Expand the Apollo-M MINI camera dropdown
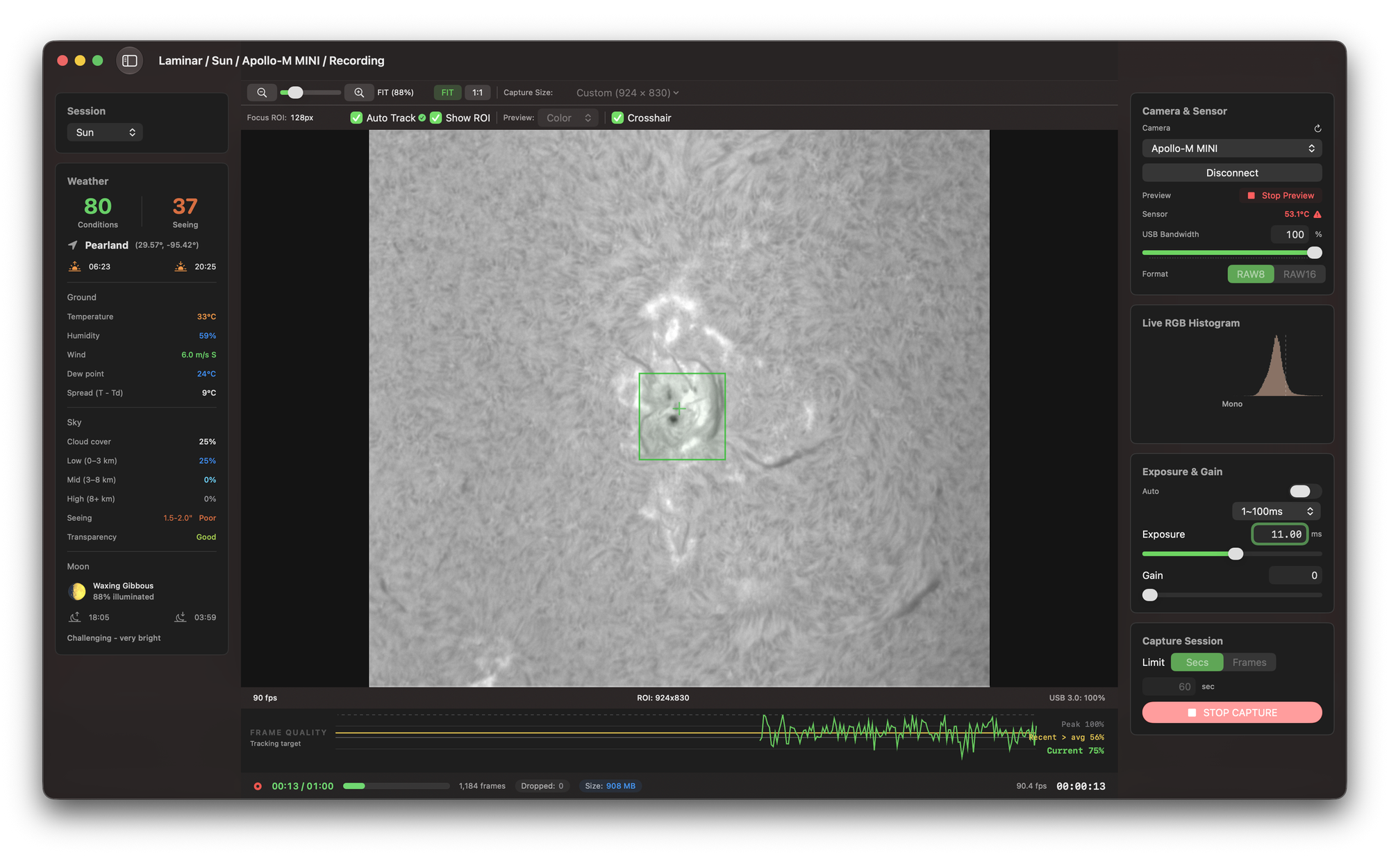The height and width of the screenshot is (868, 1389). (x=1231, y=149)
